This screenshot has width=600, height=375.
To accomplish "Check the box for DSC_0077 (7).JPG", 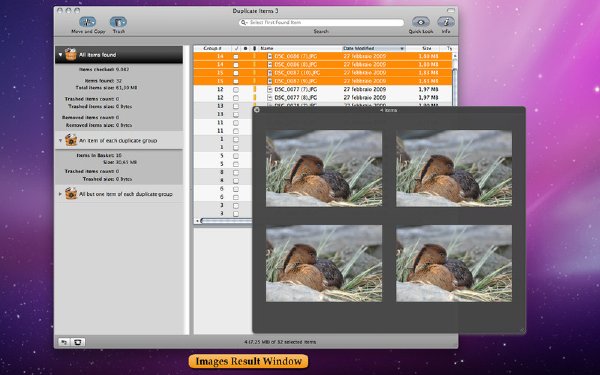I will tap(236, 90).
